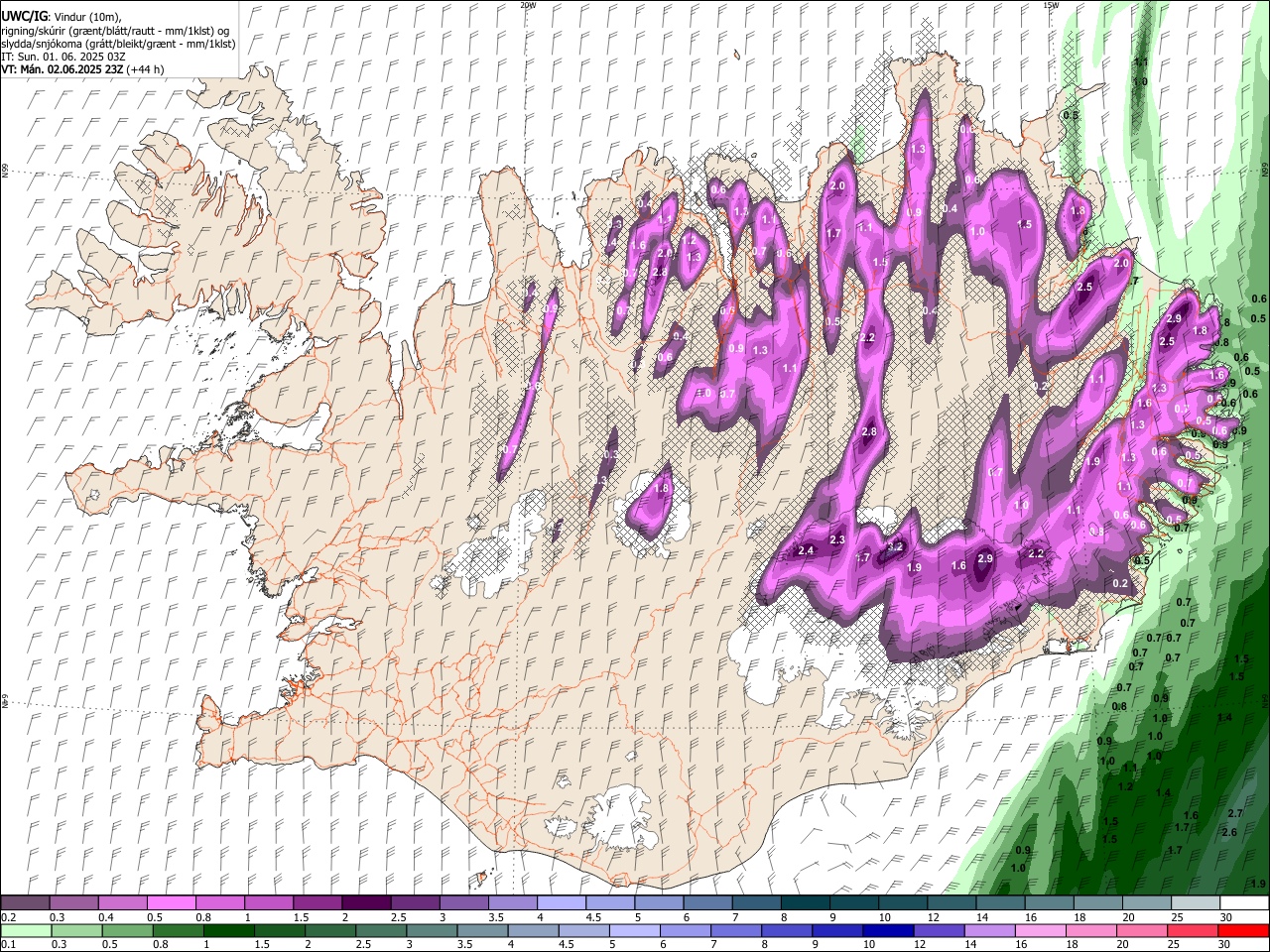Click the 'rigning/skúrir' legend description line

(x=116, y=31)
